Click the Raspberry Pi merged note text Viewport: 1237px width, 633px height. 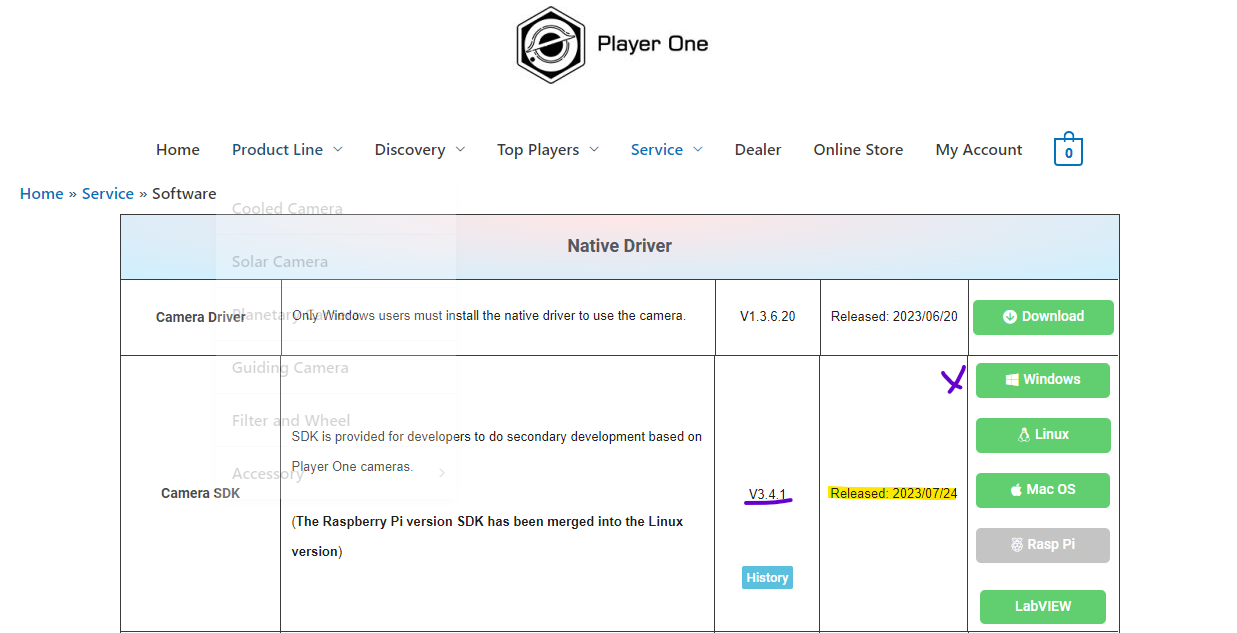coord(488,536)
